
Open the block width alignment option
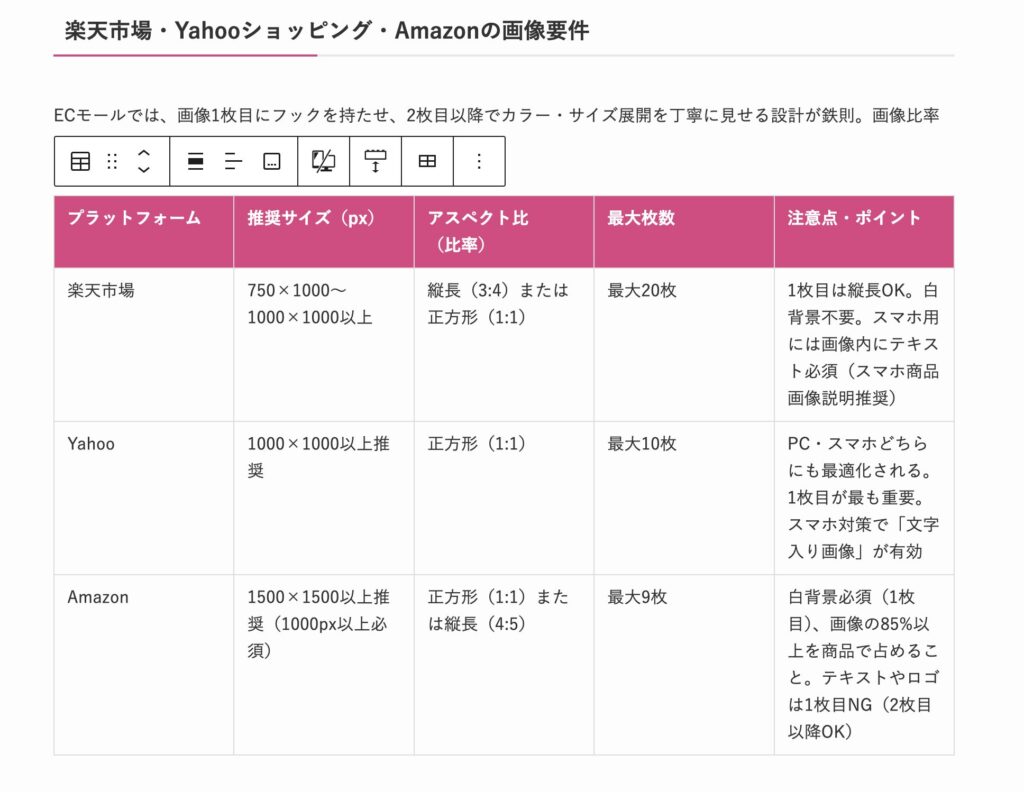tap(195, 161)
